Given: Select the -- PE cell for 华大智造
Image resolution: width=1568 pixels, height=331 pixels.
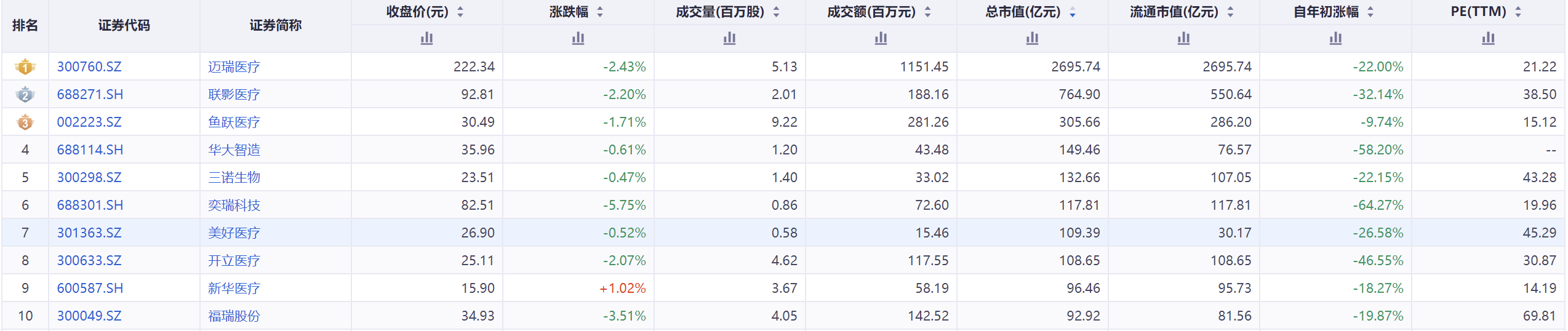Looking at the screenshot, I should point(1551,150).
